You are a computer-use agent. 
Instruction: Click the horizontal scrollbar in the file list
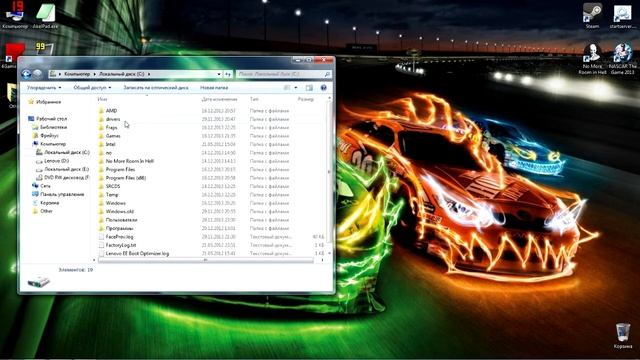(x=206, y=260)
